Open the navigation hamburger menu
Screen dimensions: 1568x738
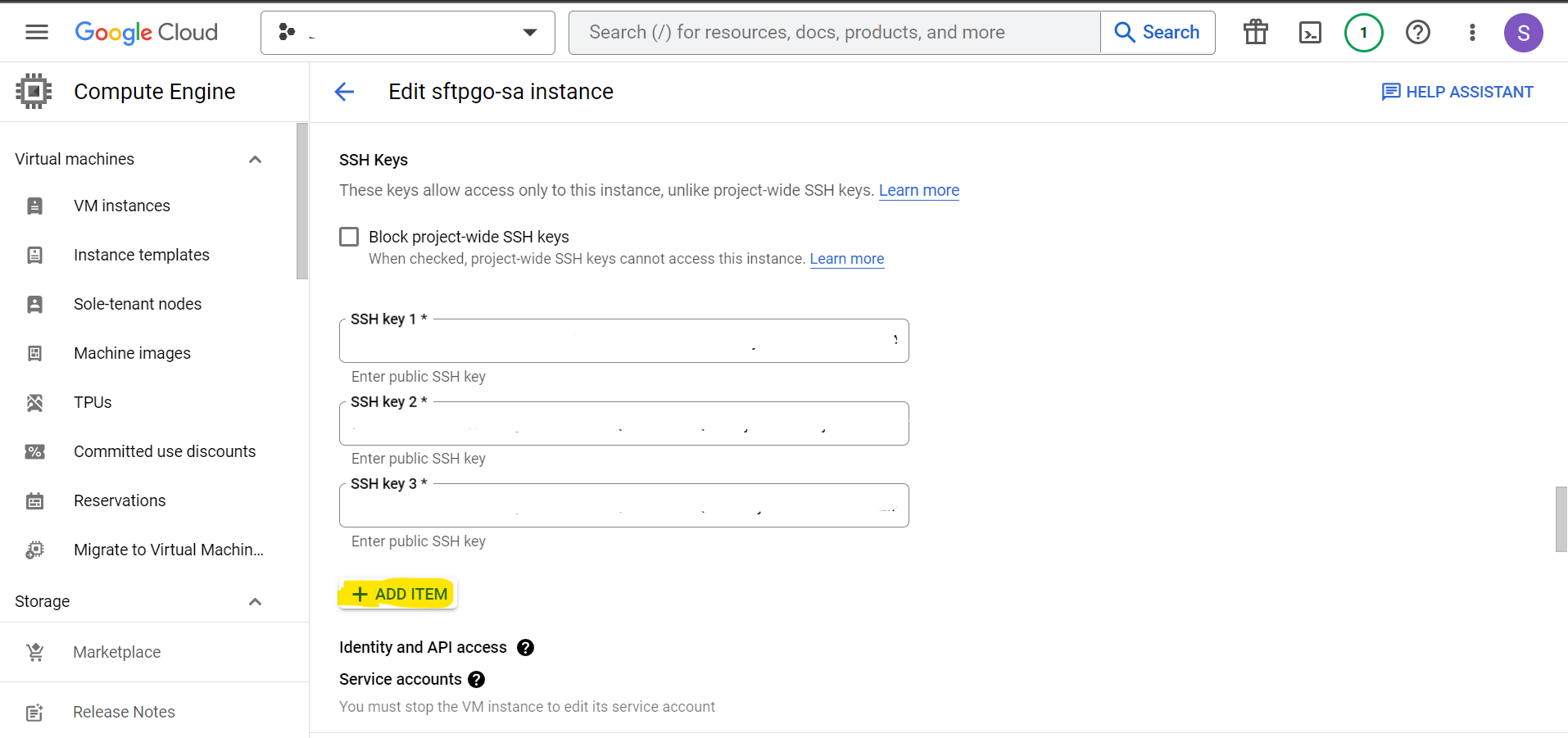coord(36,32)
